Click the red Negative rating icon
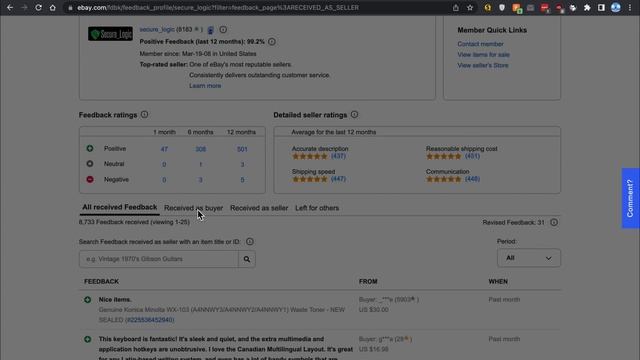This screenshot has height=360, width=640. tap(90, 179)
